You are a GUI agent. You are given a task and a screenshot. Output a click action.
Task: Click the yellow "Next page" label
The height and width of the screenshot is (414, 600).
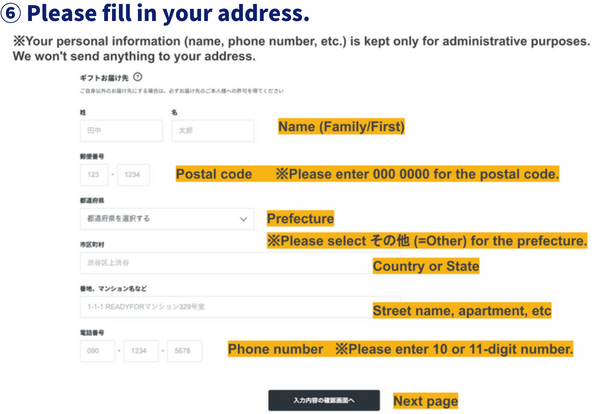425,401
